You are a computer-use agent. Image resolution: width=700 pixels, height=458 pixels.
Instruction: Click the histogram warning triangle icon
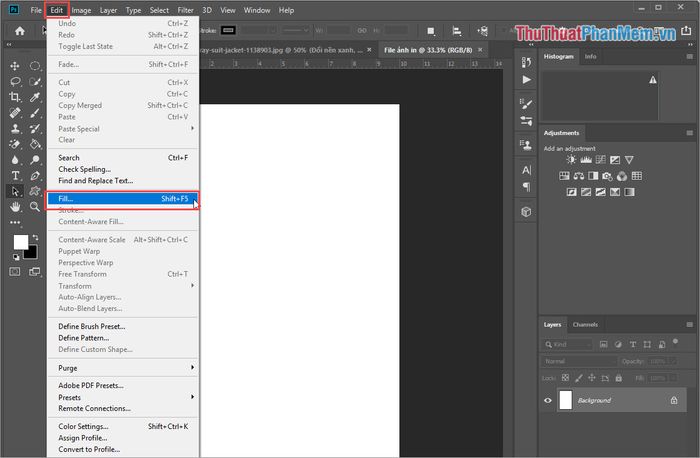[653, 80]
